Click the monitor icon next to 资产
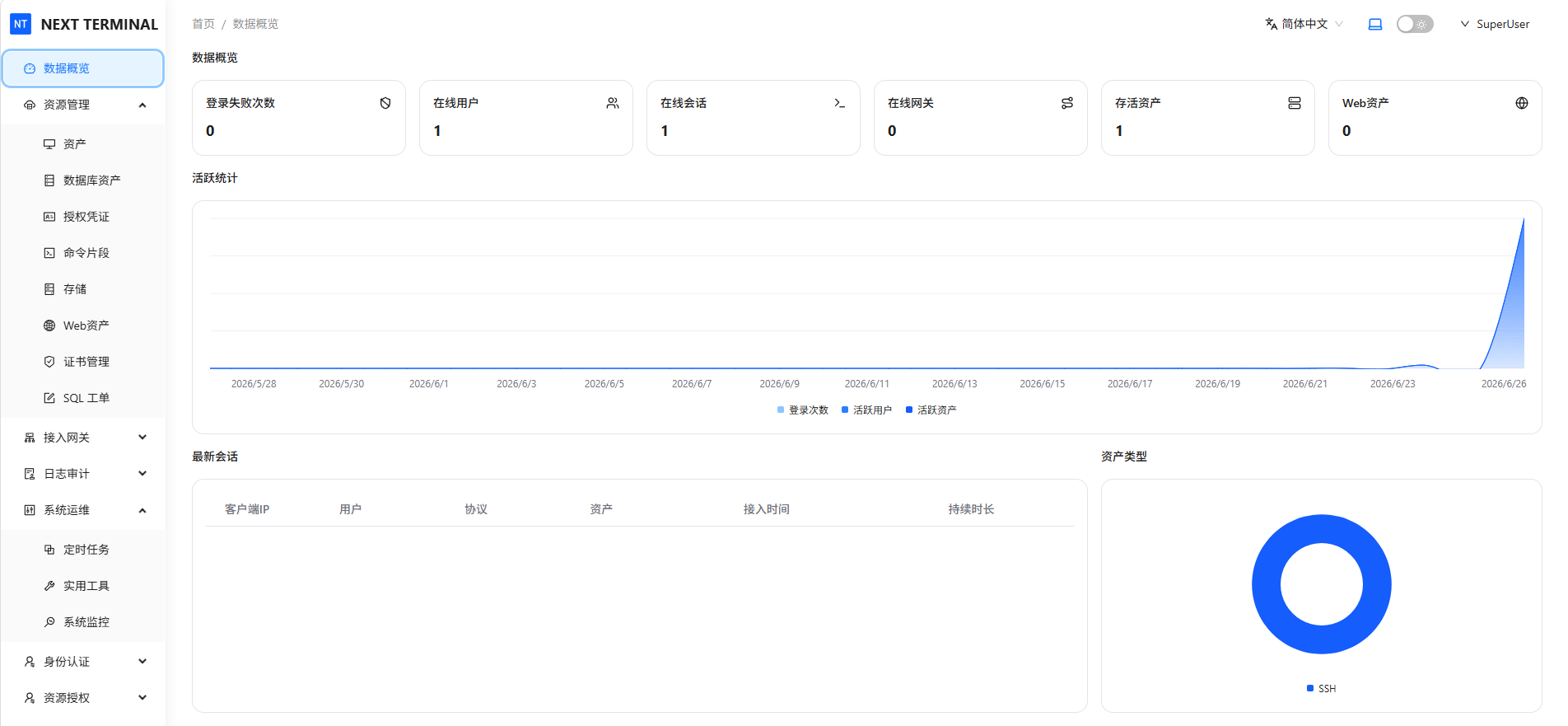 (x=49, y=144)
